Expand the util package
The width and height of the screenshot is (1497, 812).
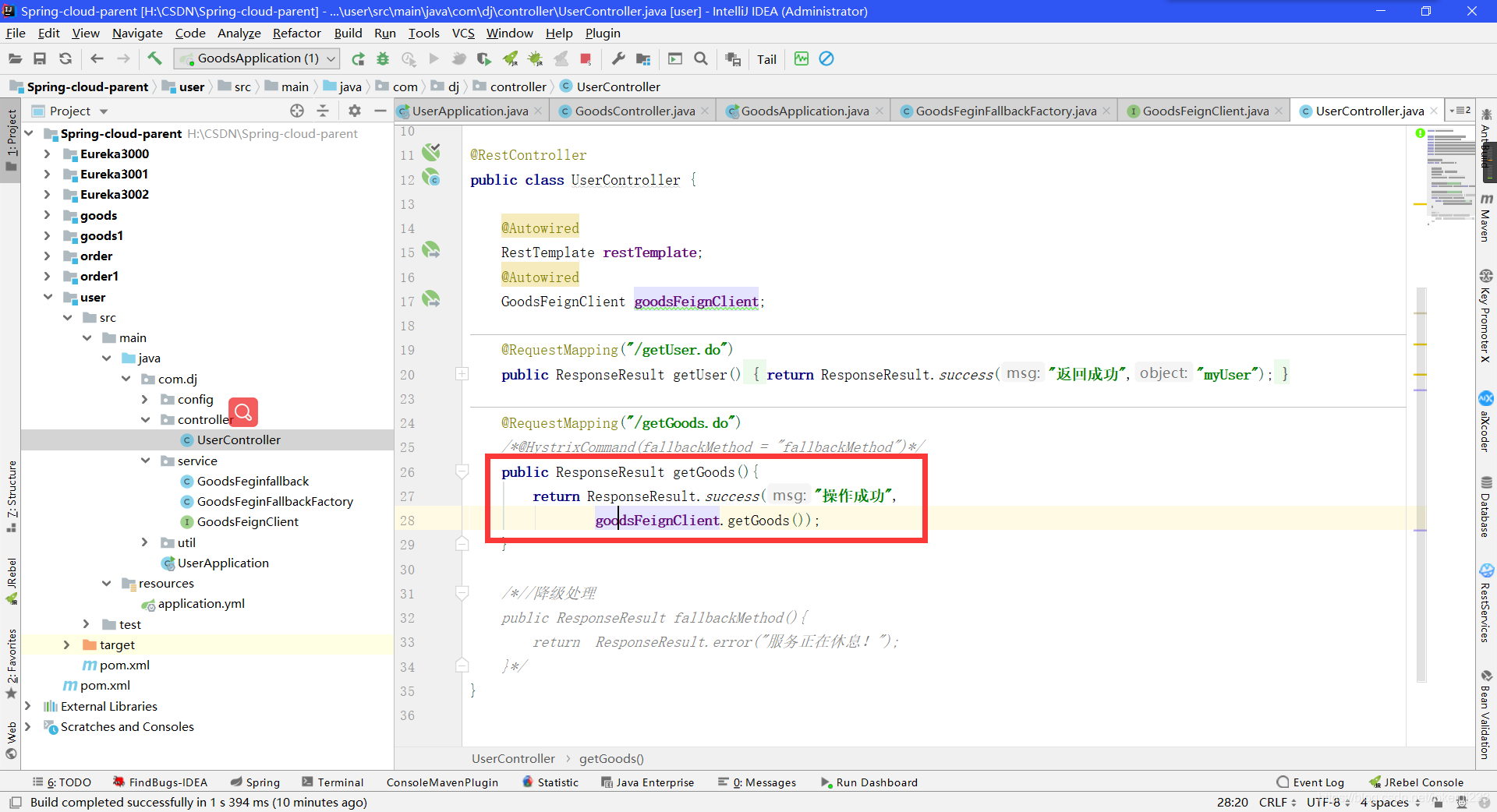[144, 542]
